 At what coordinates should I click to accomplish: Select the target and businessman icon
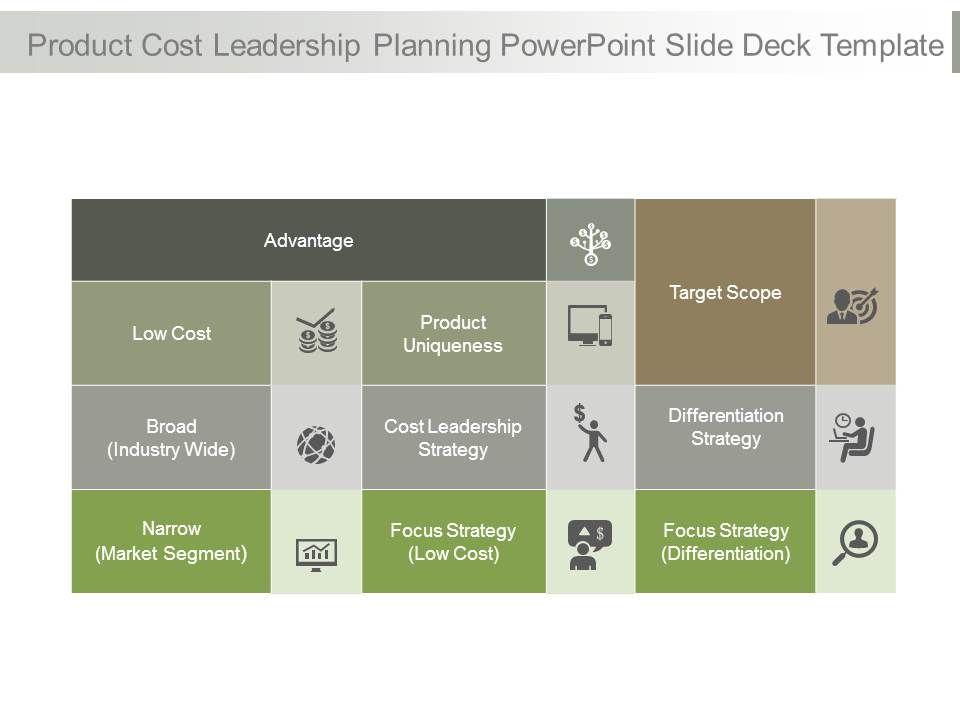coord(855,305)
